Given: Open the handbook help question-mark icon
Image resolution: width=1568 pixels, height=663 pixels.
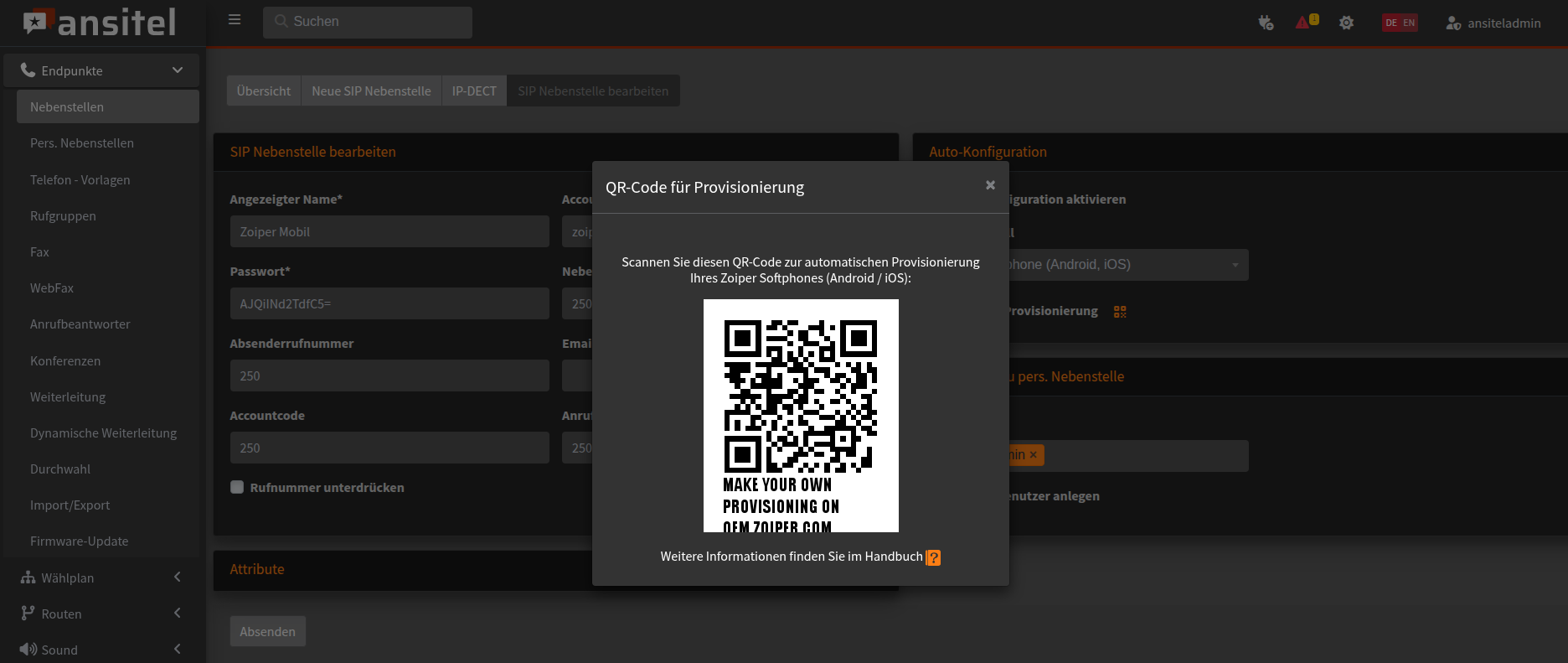Looking at the screenshot, I should click(933, 557).
